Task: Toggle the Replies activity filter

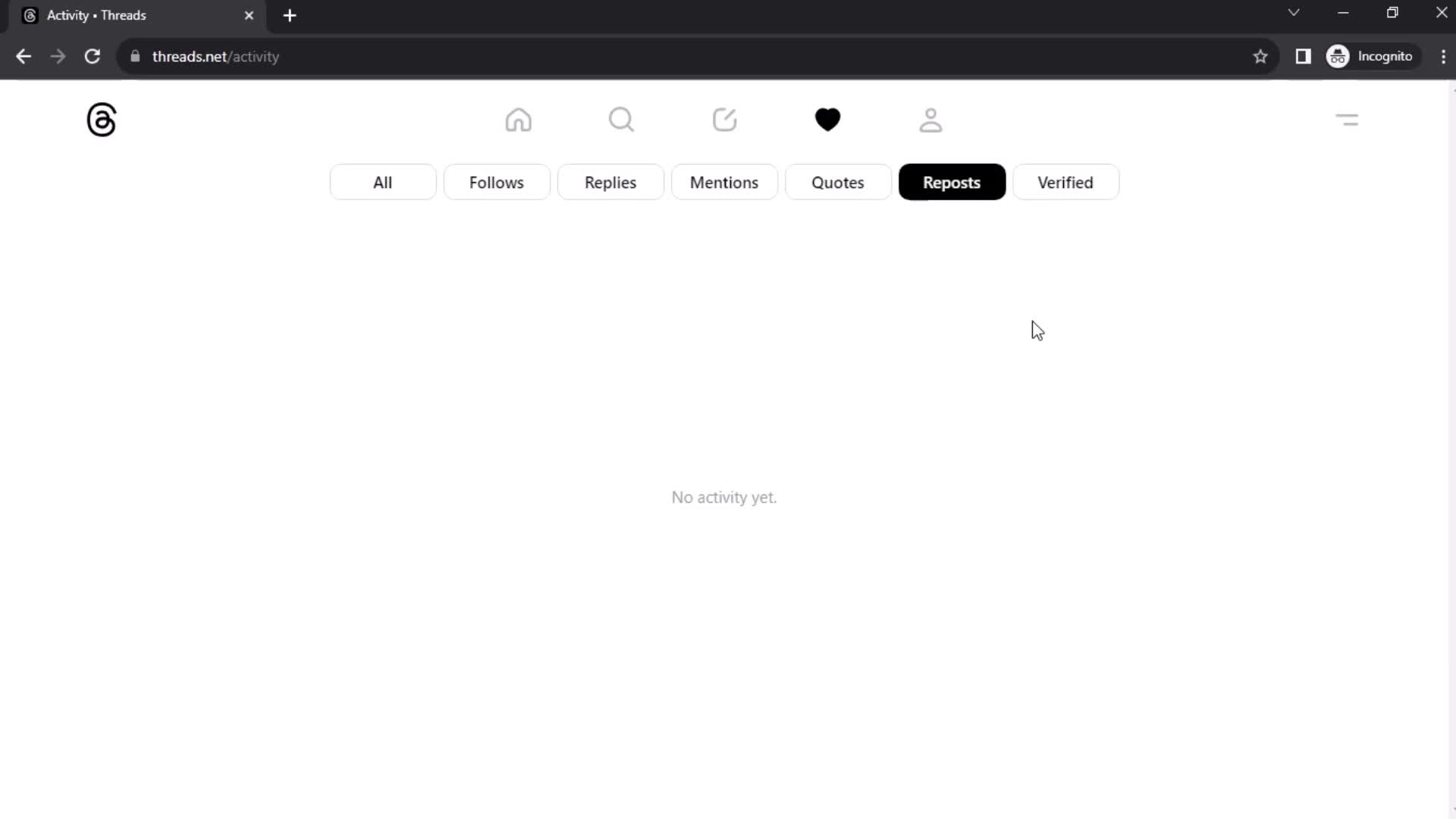Action: (x=611, y=182)
